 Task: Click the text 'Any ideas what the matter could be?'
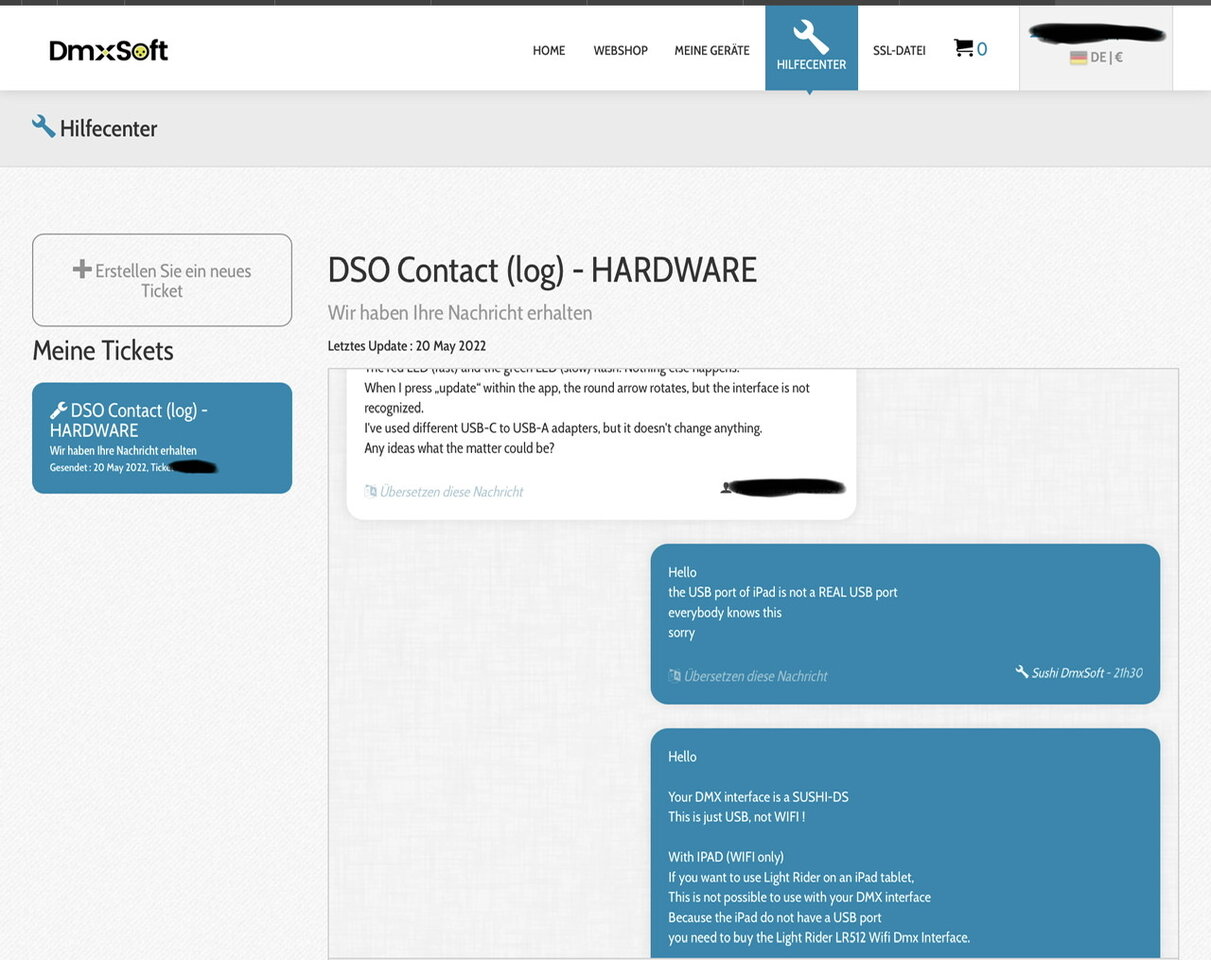click(459, 448)
